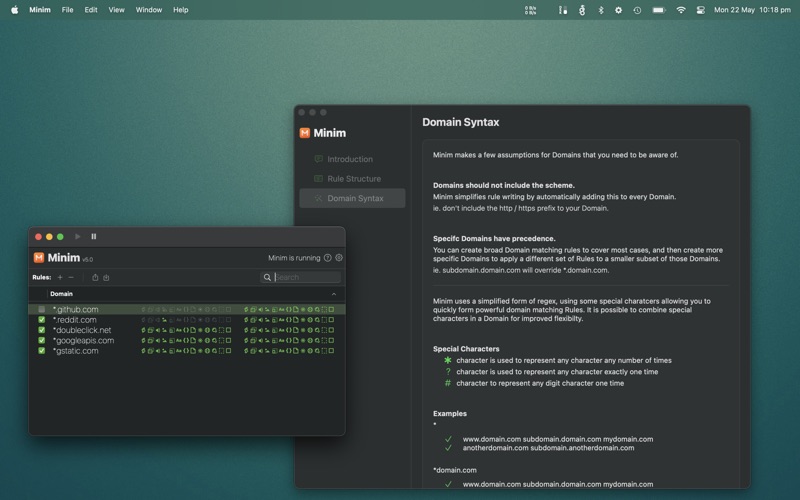
Task: Open Minim settings gear next to running status
Action: coord(339,258)
